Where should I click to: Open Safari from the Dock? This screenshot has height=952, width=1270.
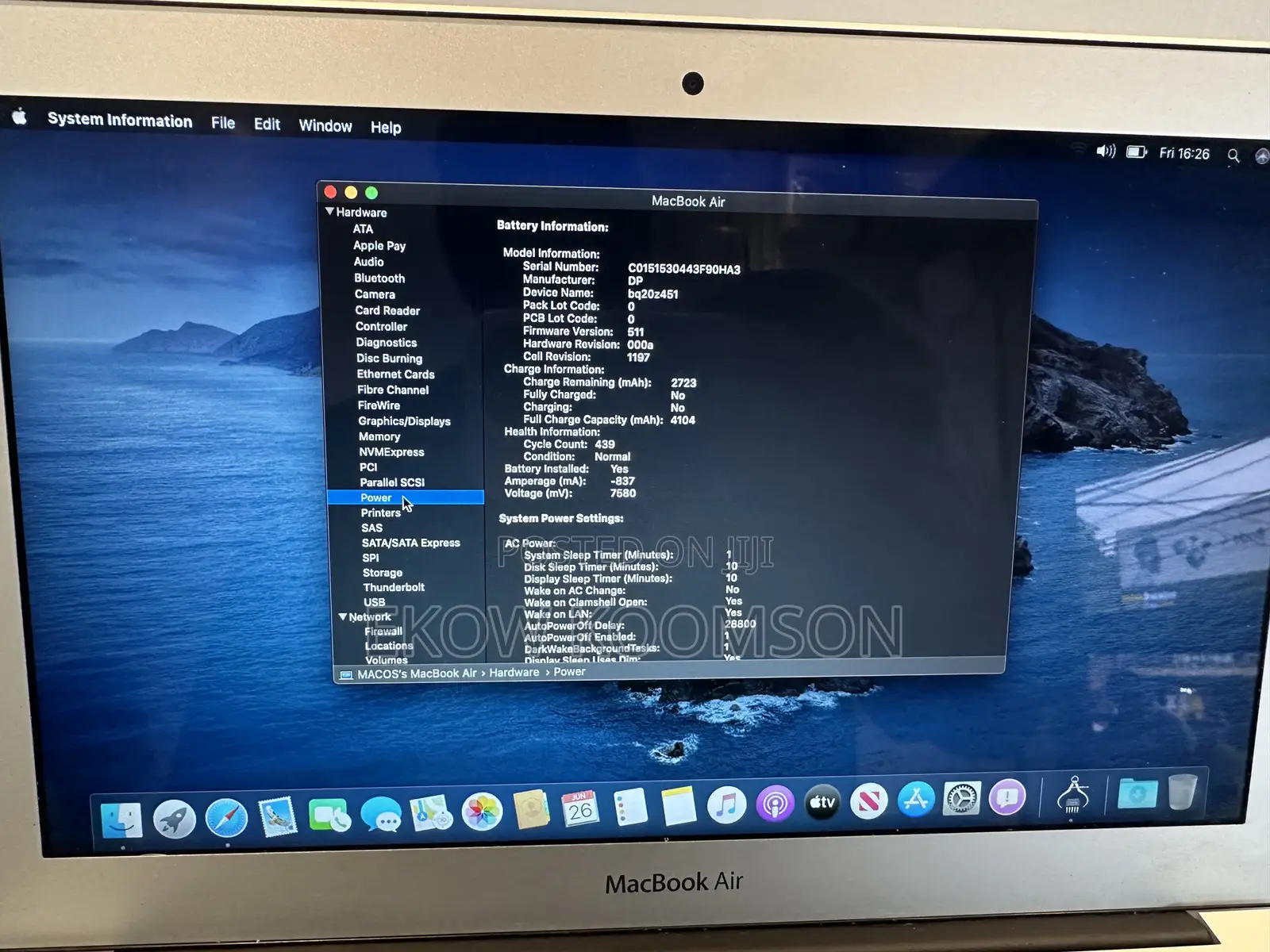(226, 818)
